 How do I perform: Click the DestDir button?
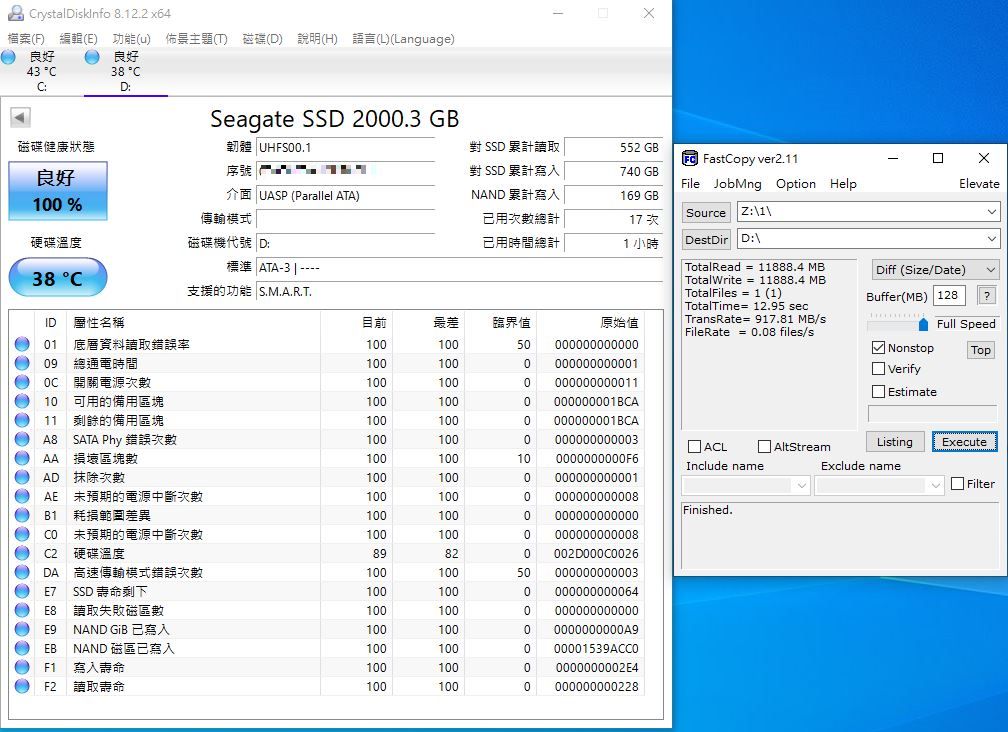point(706,240)
